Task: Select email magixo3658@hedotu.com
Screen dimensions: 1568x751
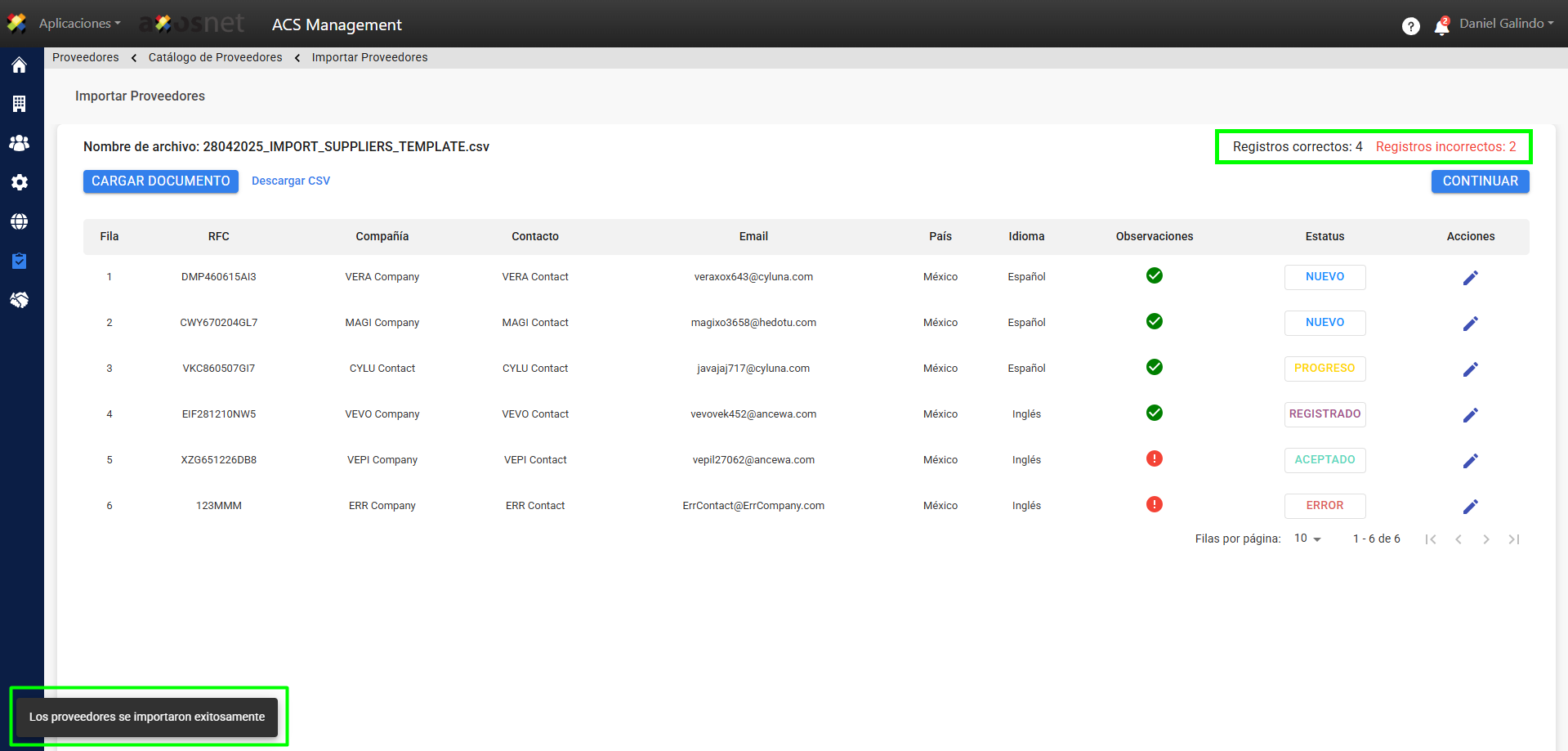Action: [x=753, y=323]
